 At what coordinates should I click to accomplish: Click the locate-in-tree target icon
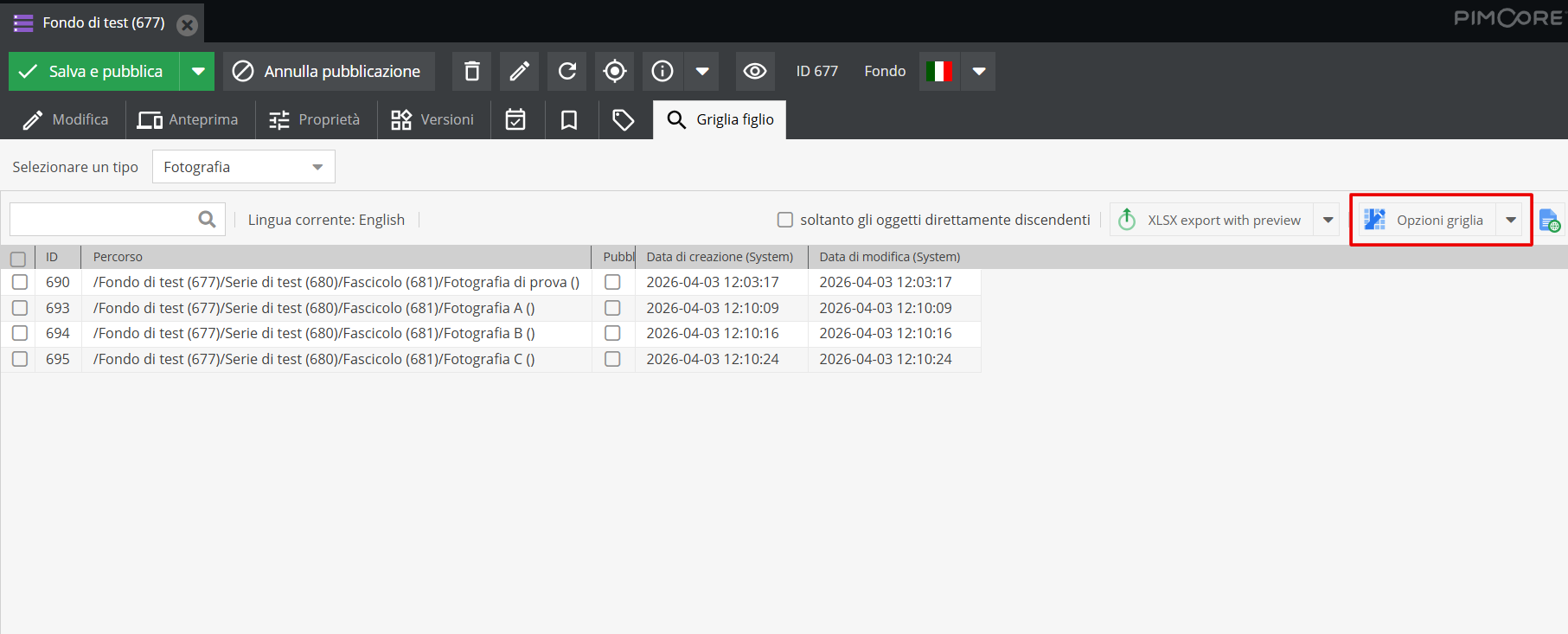615,71
